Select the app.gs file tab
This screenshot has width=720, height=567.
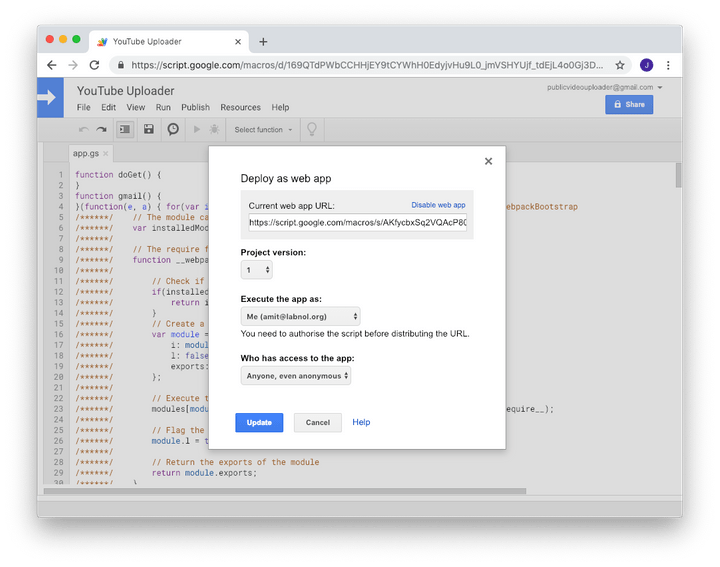[85, 153]
